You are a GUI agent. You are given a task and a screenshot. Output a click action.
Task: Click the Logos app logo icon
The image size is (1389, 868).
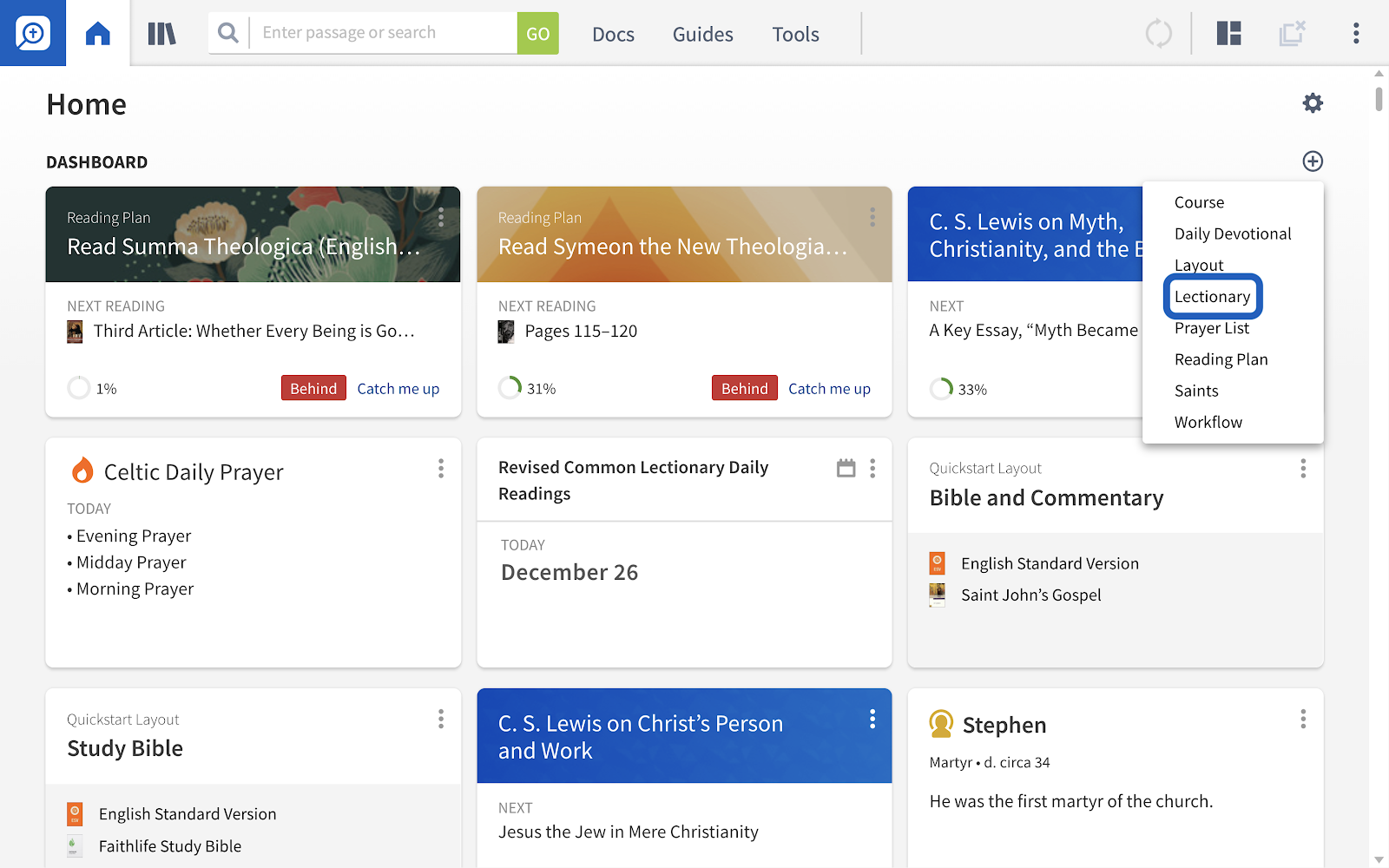[33, 33]
